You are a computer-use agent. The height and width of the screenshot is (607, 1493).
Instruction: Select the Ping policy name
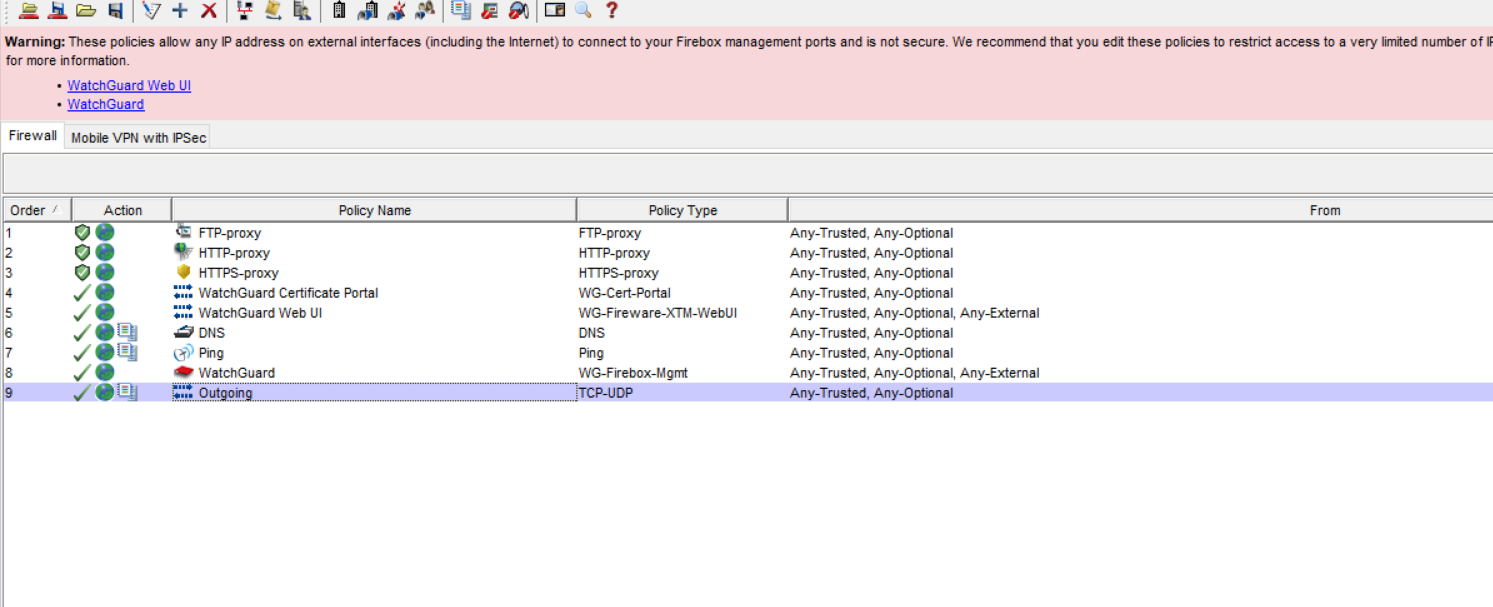point(211,353)
